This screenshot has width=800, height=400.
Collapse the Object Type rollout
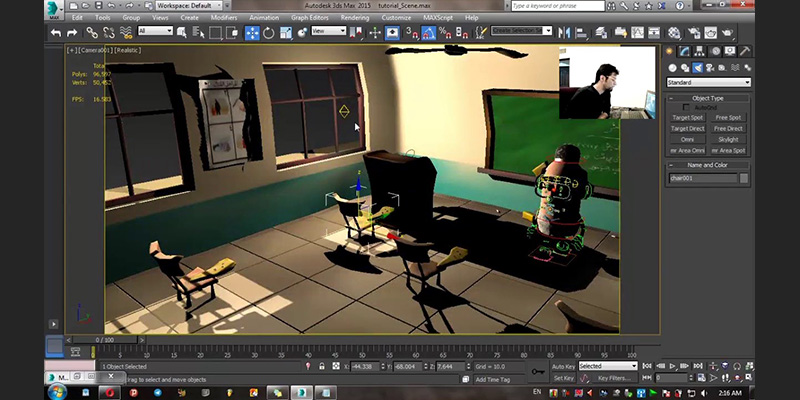click(x=708, y=98)
